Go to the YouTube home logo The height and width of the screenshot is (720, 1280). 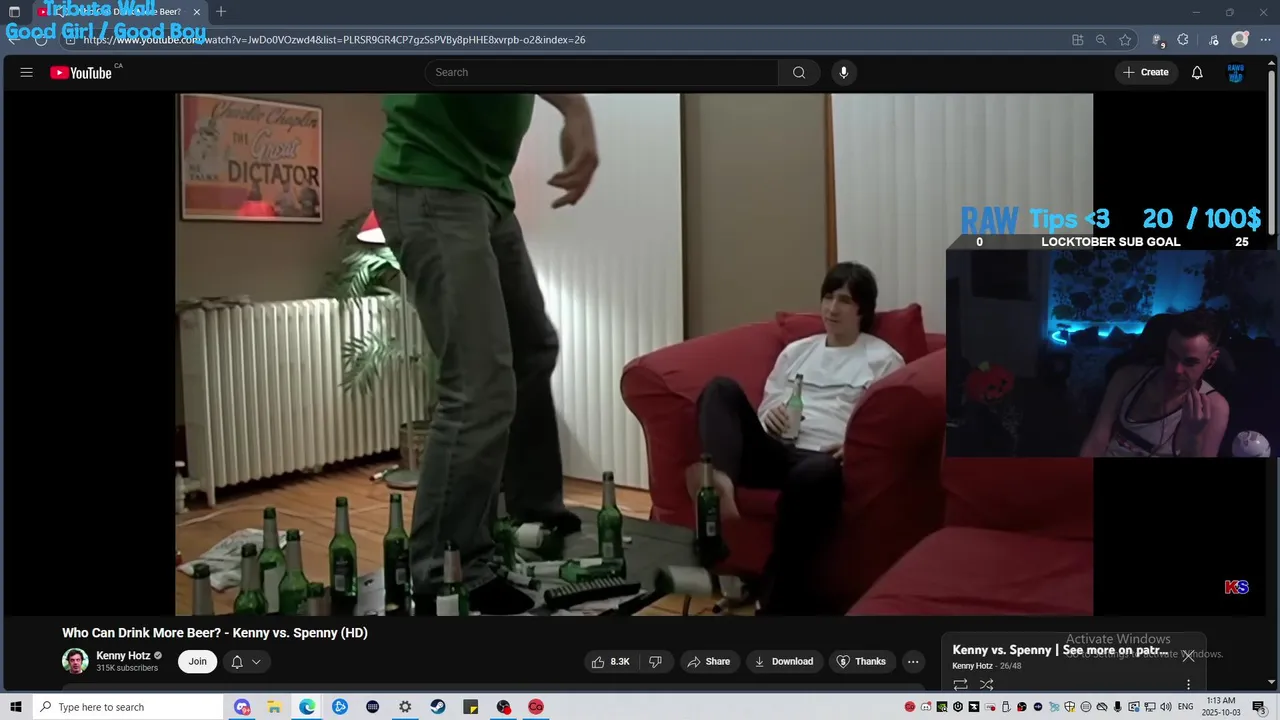point(81,72)
